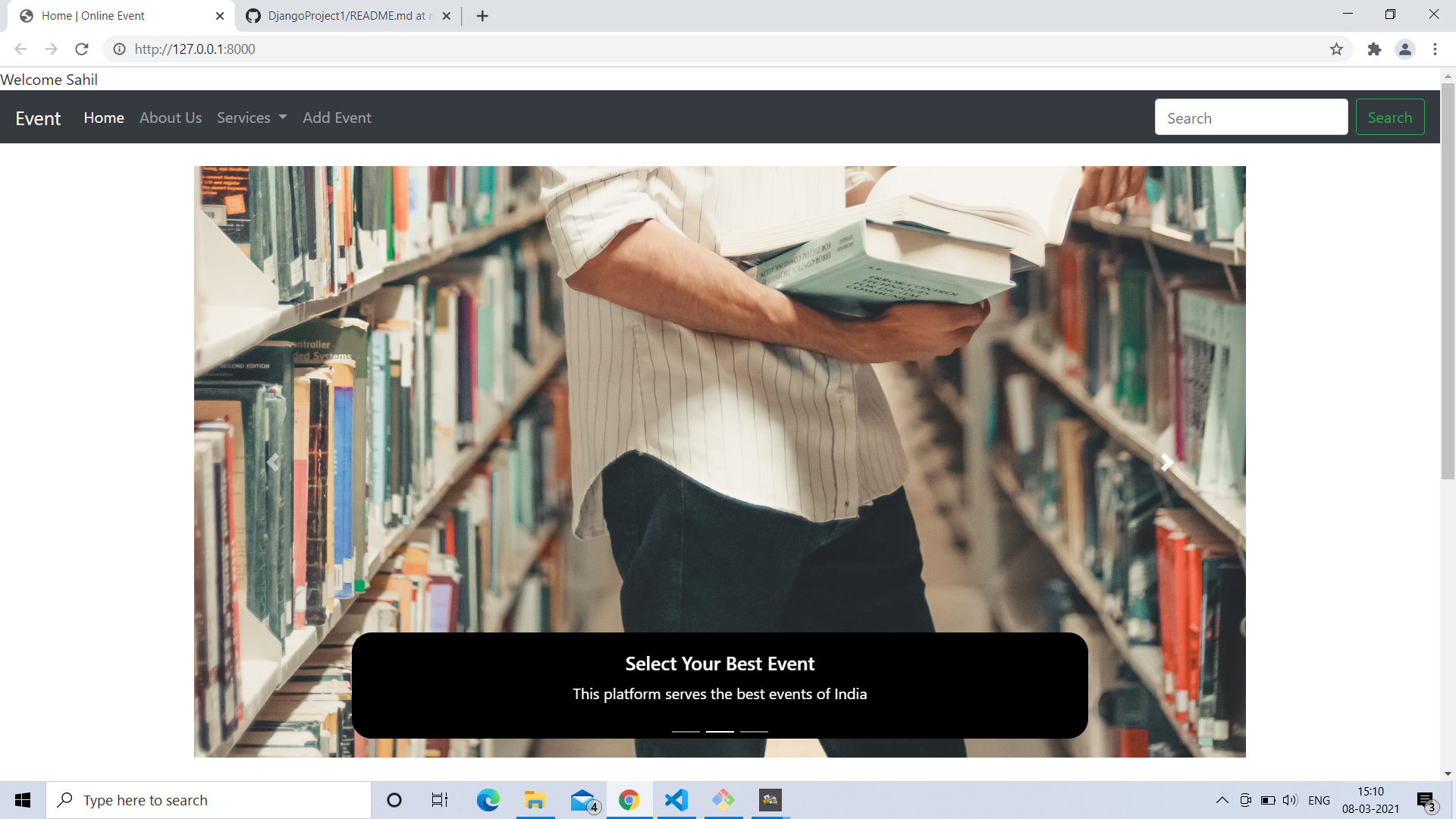Go to next carousel slide arrow
Viewport: 1456px width, 819px height.
click(x=1166, y=462)
